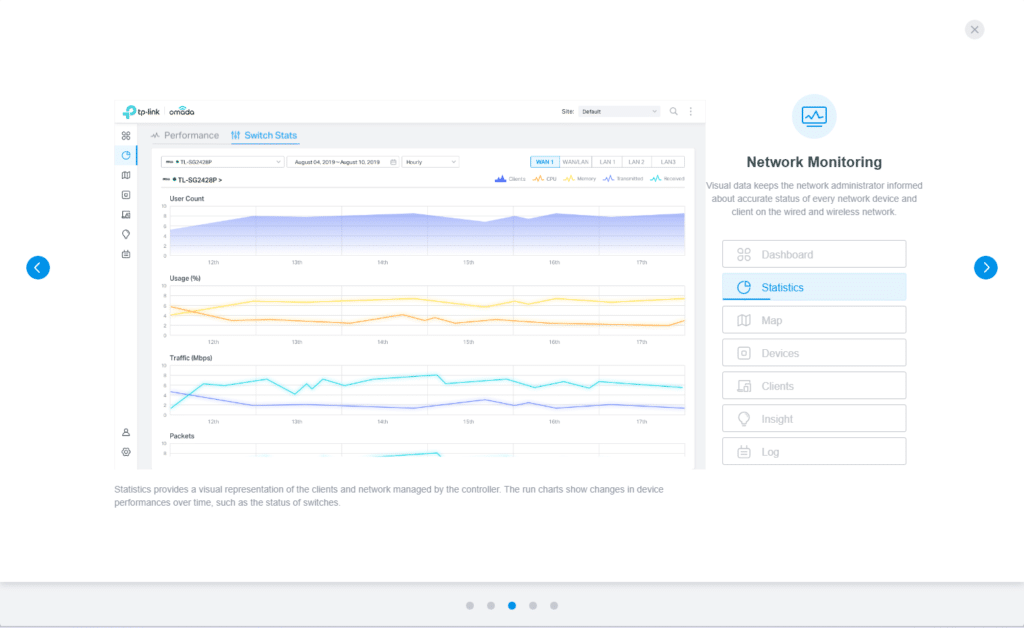Click the Network Monitoring chart icon
Screen dimensions: 1024x628
(x=813, y=116)
